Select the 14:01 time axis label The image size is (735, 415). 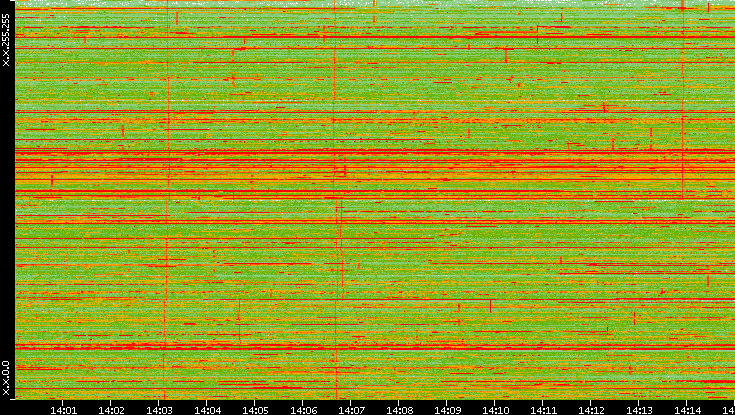63,410
